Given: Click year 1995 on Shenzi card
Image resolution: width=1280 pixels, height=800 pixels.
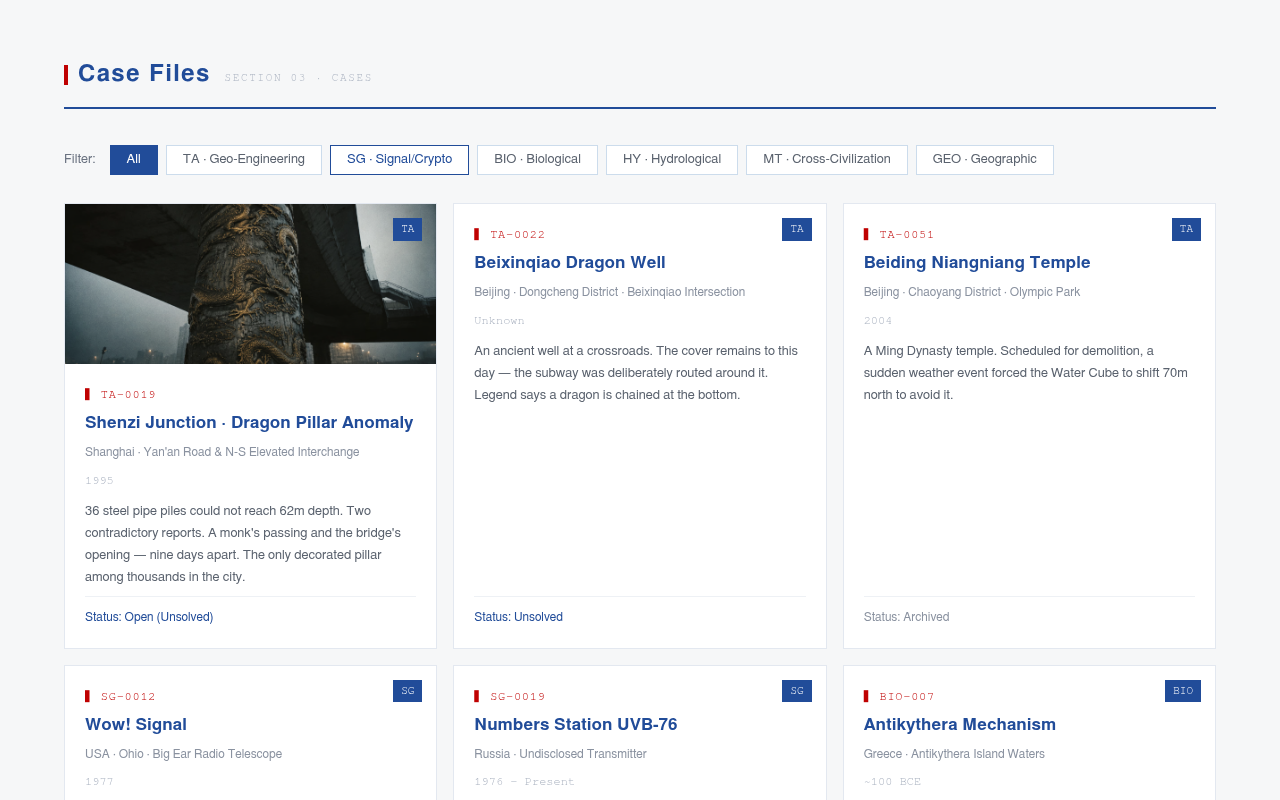Looking at the screenshot, I should click(x=99, y=481).
